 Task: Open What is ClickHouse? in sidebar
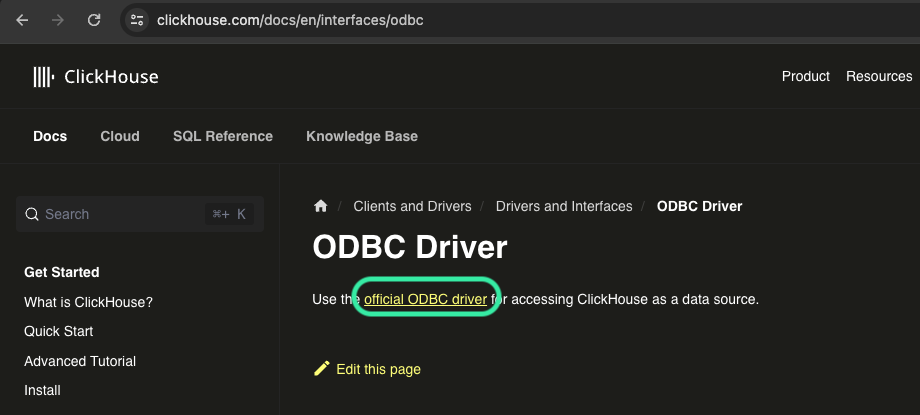pos(88,302)
